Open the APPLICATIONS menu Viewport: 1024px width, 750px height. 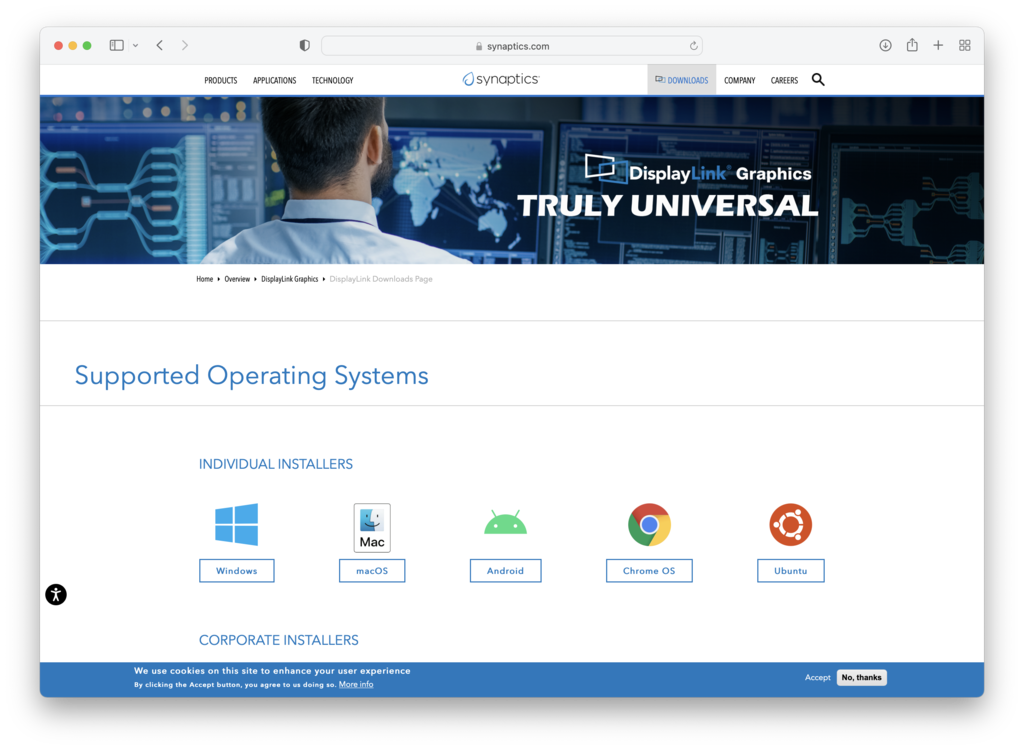pos(274,80)
